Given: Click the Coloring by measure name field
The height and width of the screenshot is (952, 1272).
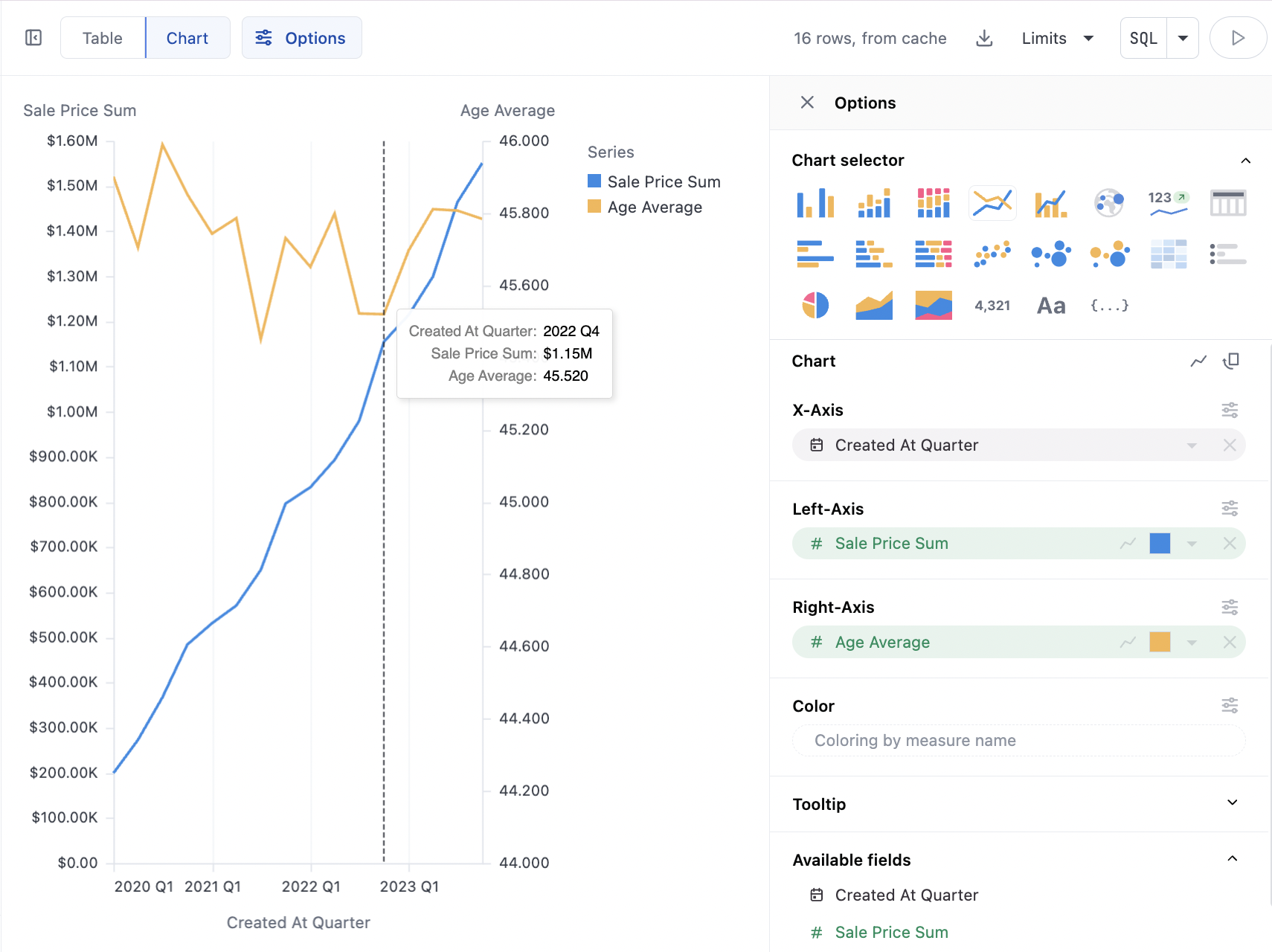Looking at the screenshot, I should 1018,741.
